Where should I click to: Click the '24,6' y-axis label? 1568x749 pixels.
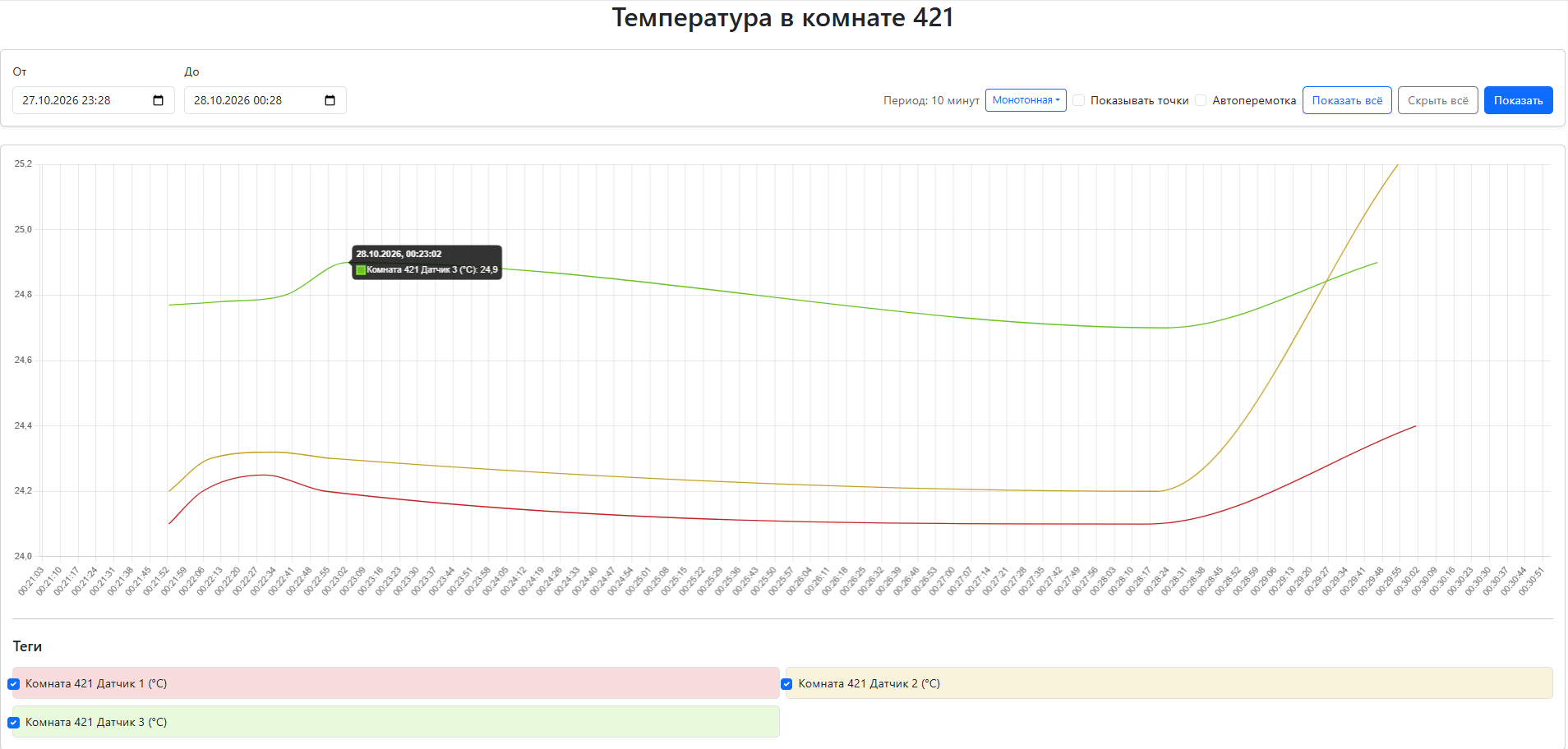[23, 360]
